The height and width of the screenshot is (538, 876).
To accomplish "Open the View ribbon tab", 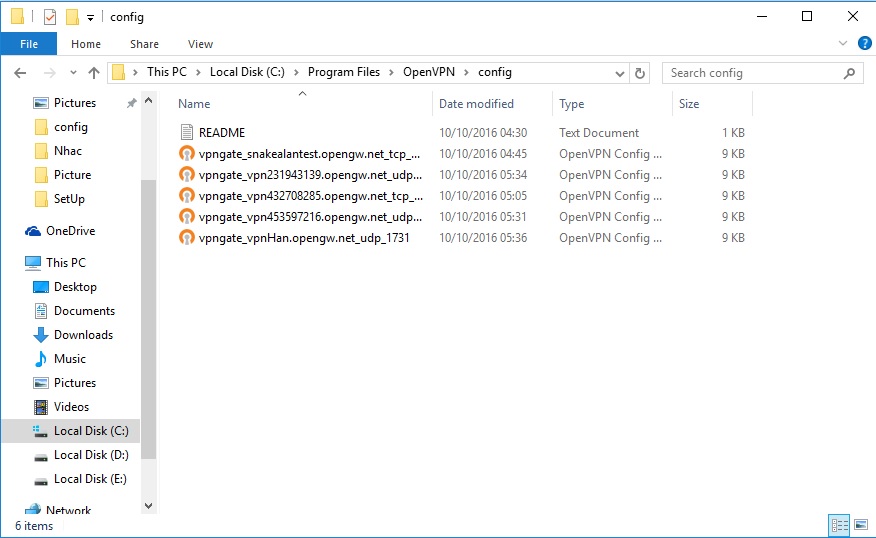I will [x=200, y=44].
